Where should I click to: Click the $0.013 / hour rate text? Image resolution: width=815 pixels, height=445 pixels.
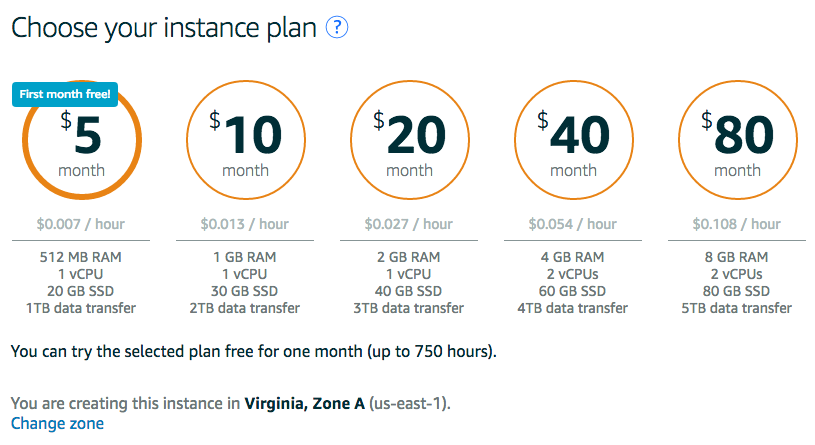click(245, 224)
